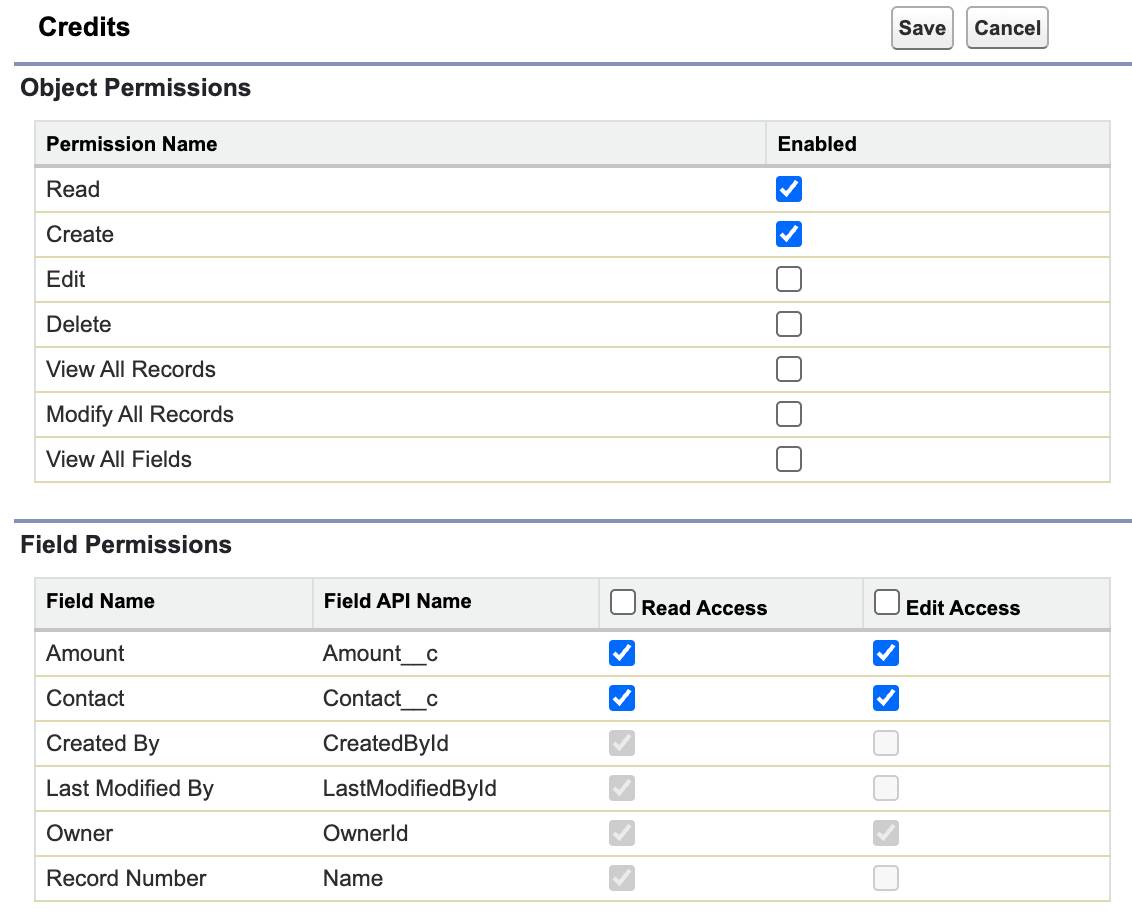
Task: Click the Cancel button
Action: click(x=1007, y=28)
